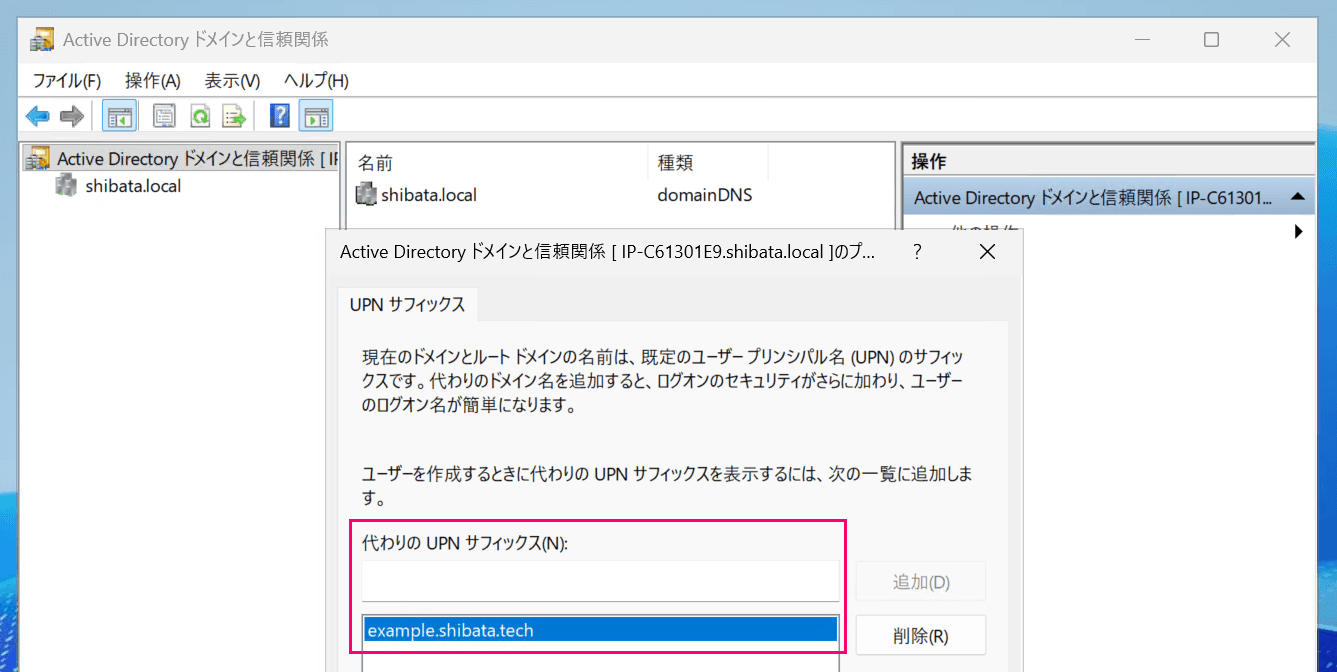The width and height of the screenshot is (1337, 672).
Task: Click the 操作 pane header
Action: [x=1109, y=161]
